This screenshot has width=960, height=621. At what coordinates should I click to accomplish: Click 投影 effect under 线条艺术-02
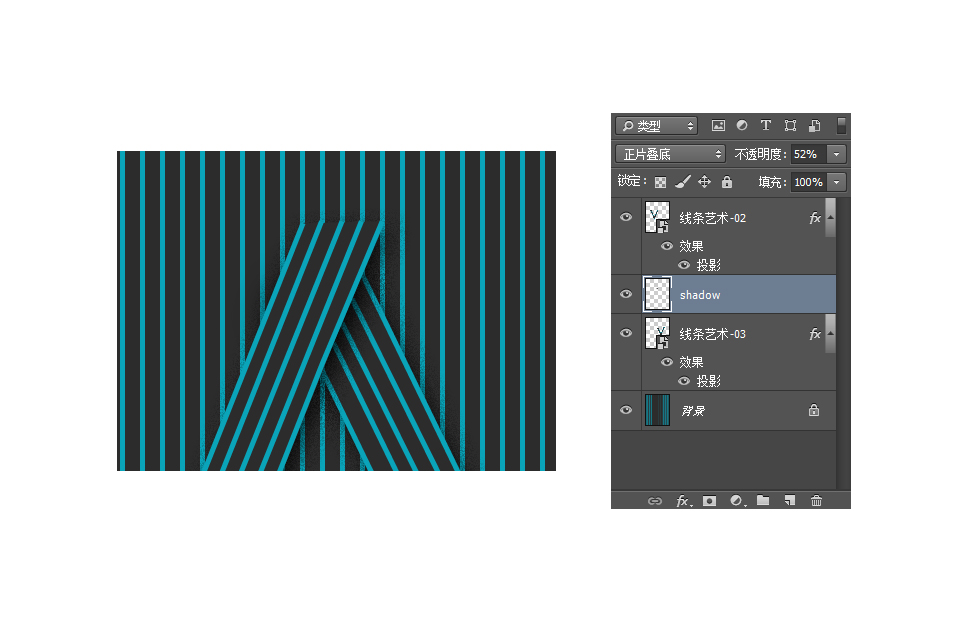coord(708,265)
